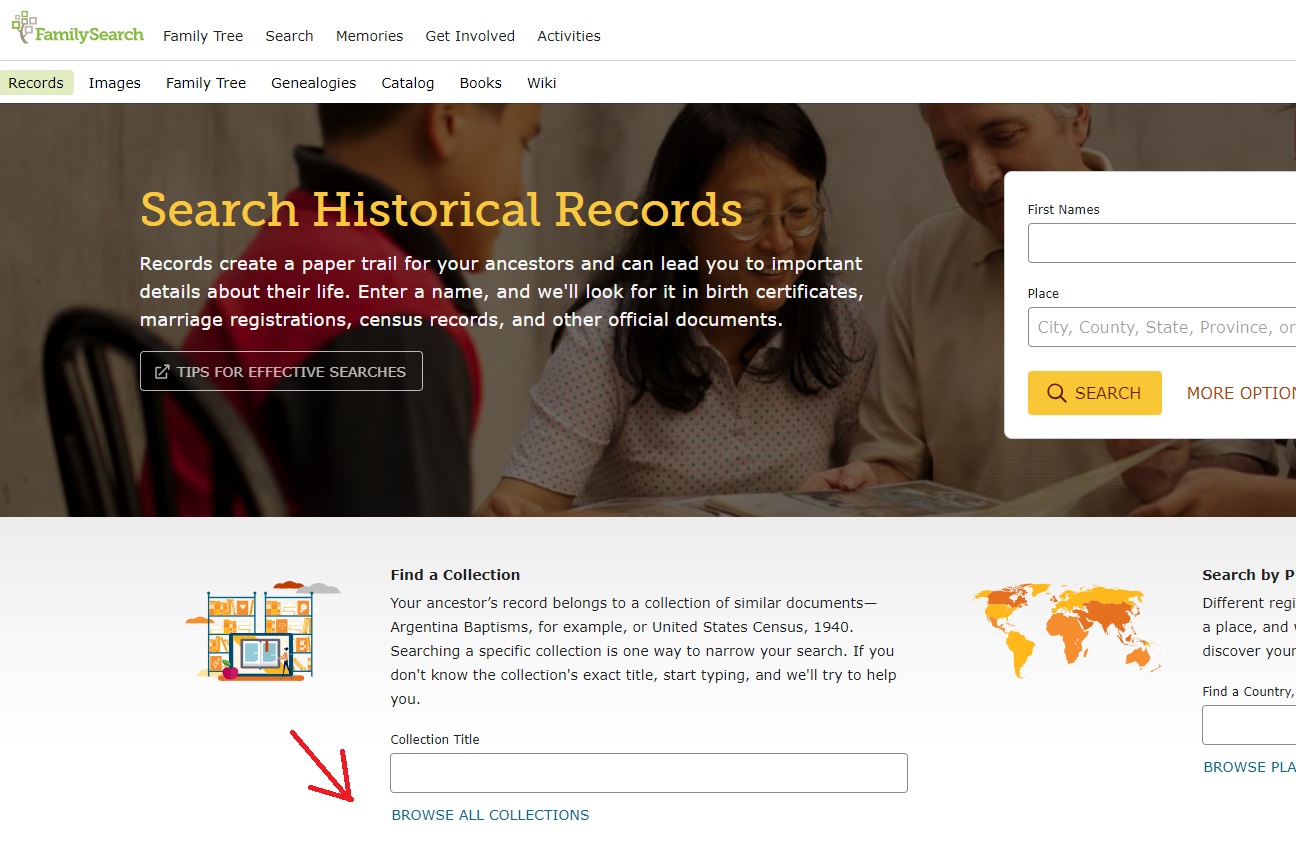
Task: Open the Activities menu
Action: pyautogui.click(x=569, y=36)
